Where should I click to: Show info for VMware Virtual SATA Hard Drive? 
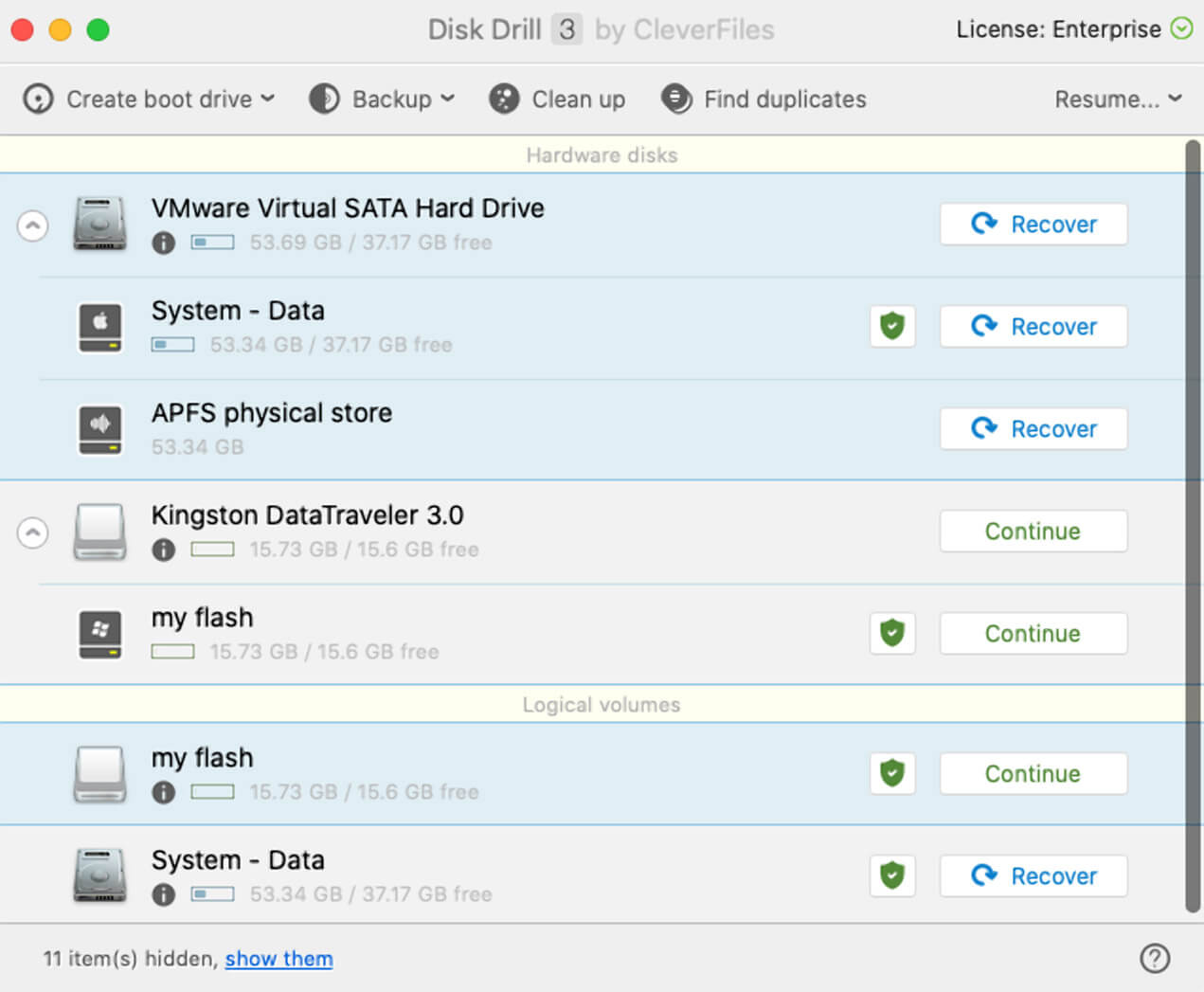163,243
